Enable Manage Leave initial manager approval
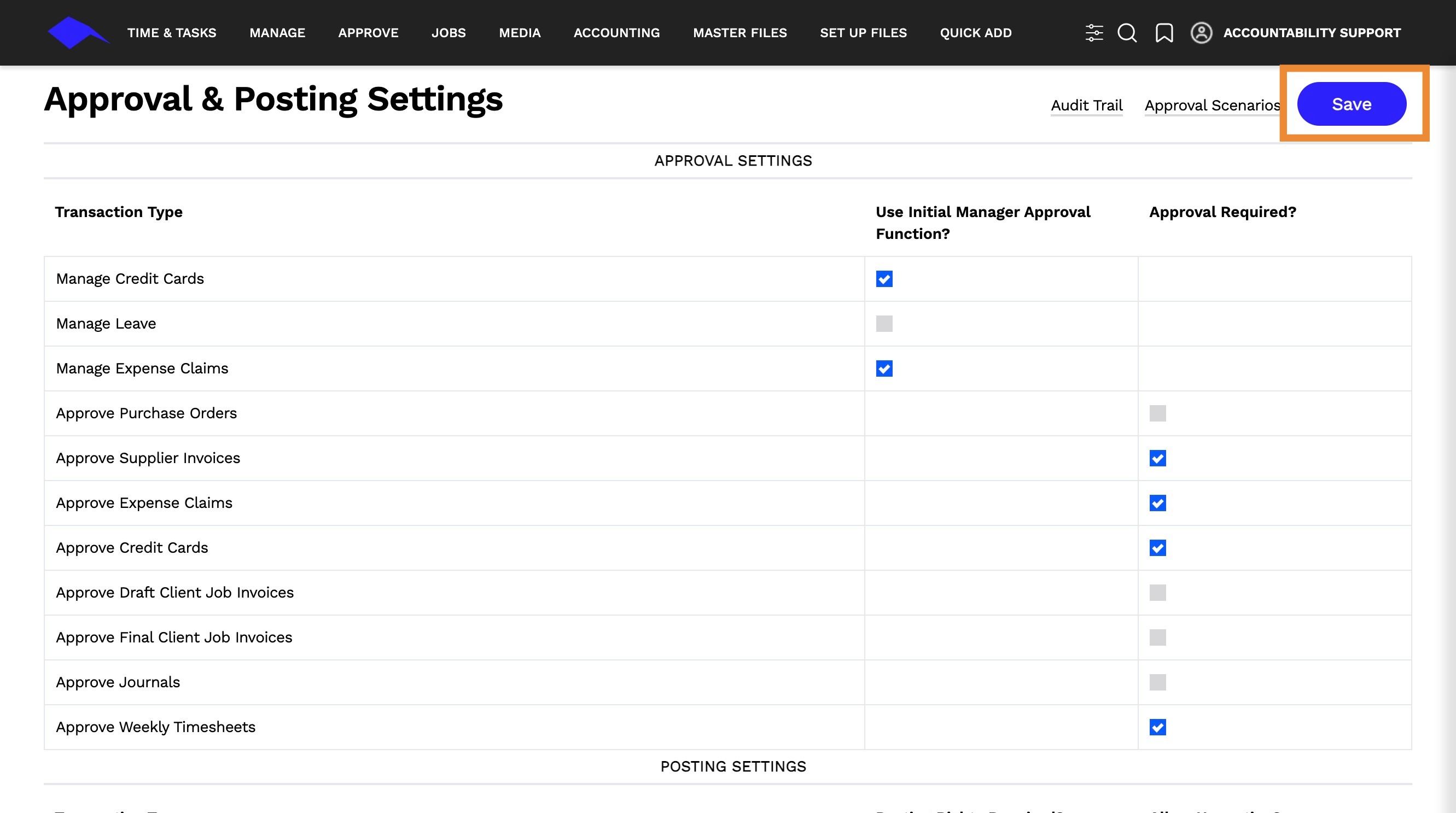The width and height of the screenshot is (1456, 813). coord(884,324)
